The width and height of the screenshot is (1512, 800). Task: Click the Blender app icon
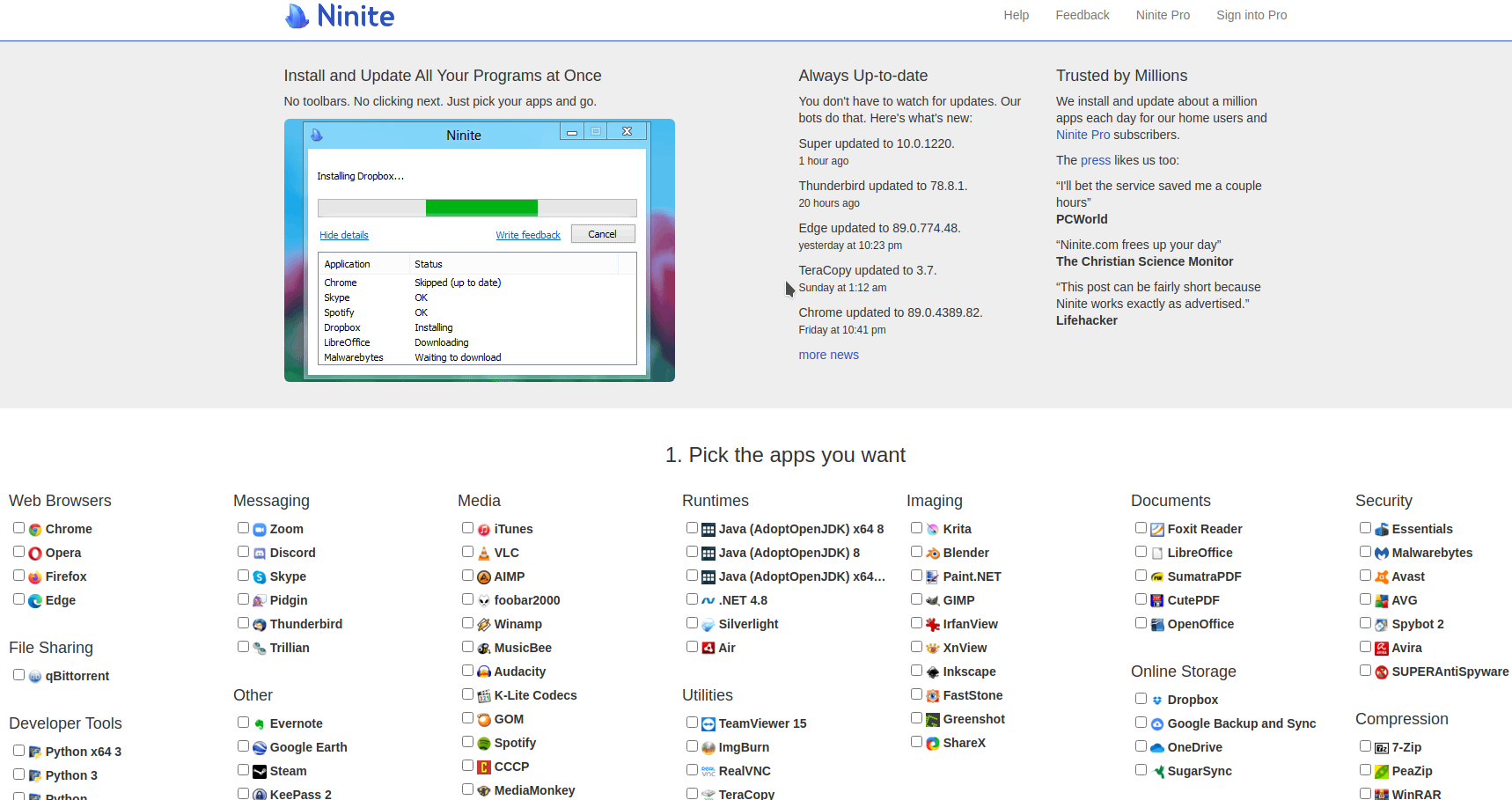coord(933,554)
